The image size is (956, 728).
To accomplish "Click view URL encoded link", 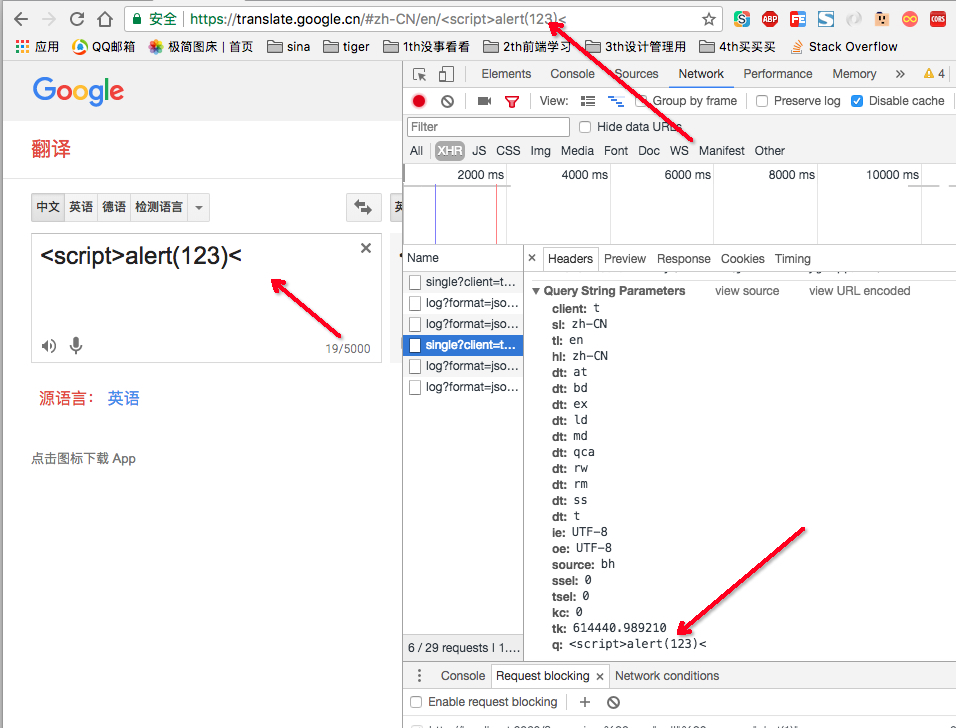I will (859, 291).
